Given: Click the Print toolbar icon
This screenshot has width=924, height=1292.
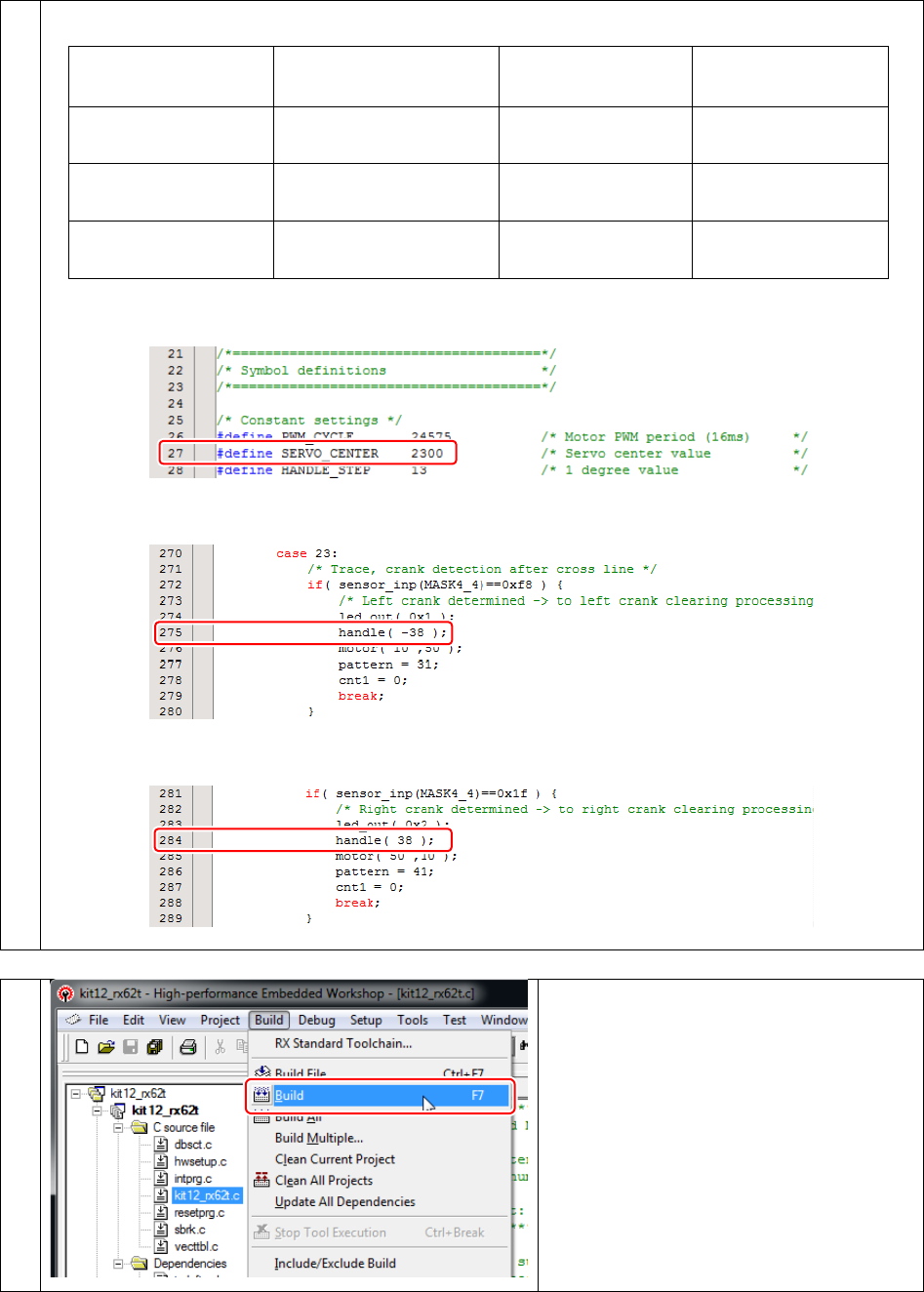Looking at the screenshot, I should pyautogui.click(x=188, y=1047).
